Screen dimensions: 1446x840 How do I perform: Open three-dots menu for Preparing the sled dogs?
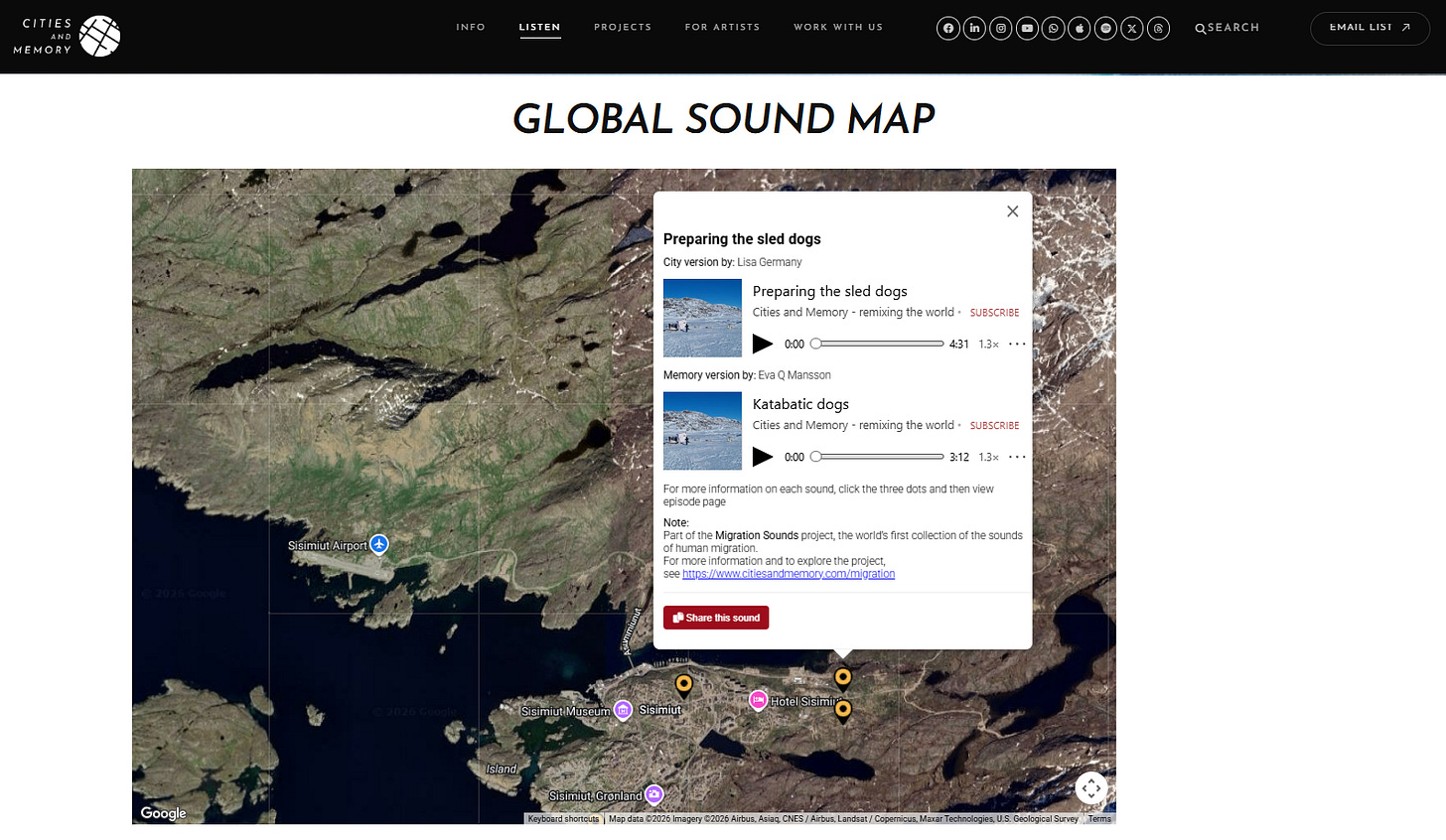tap(1017, 345)
